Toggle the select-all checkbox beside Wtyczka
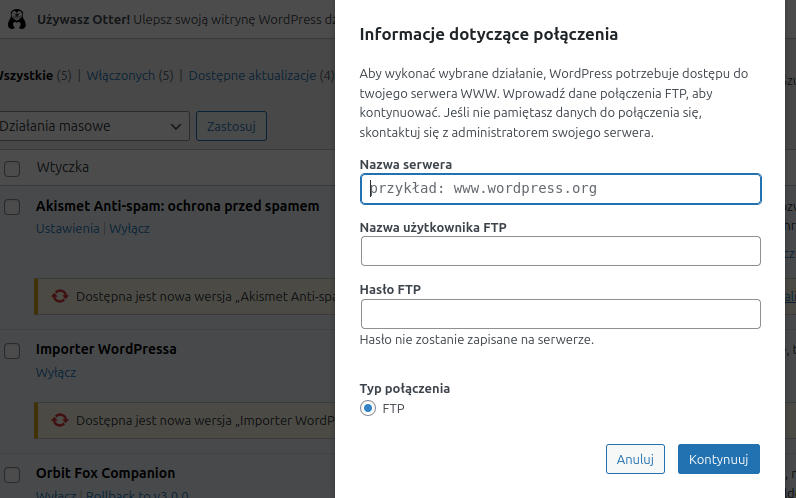The image size is (796, 498). click(12, 168)
